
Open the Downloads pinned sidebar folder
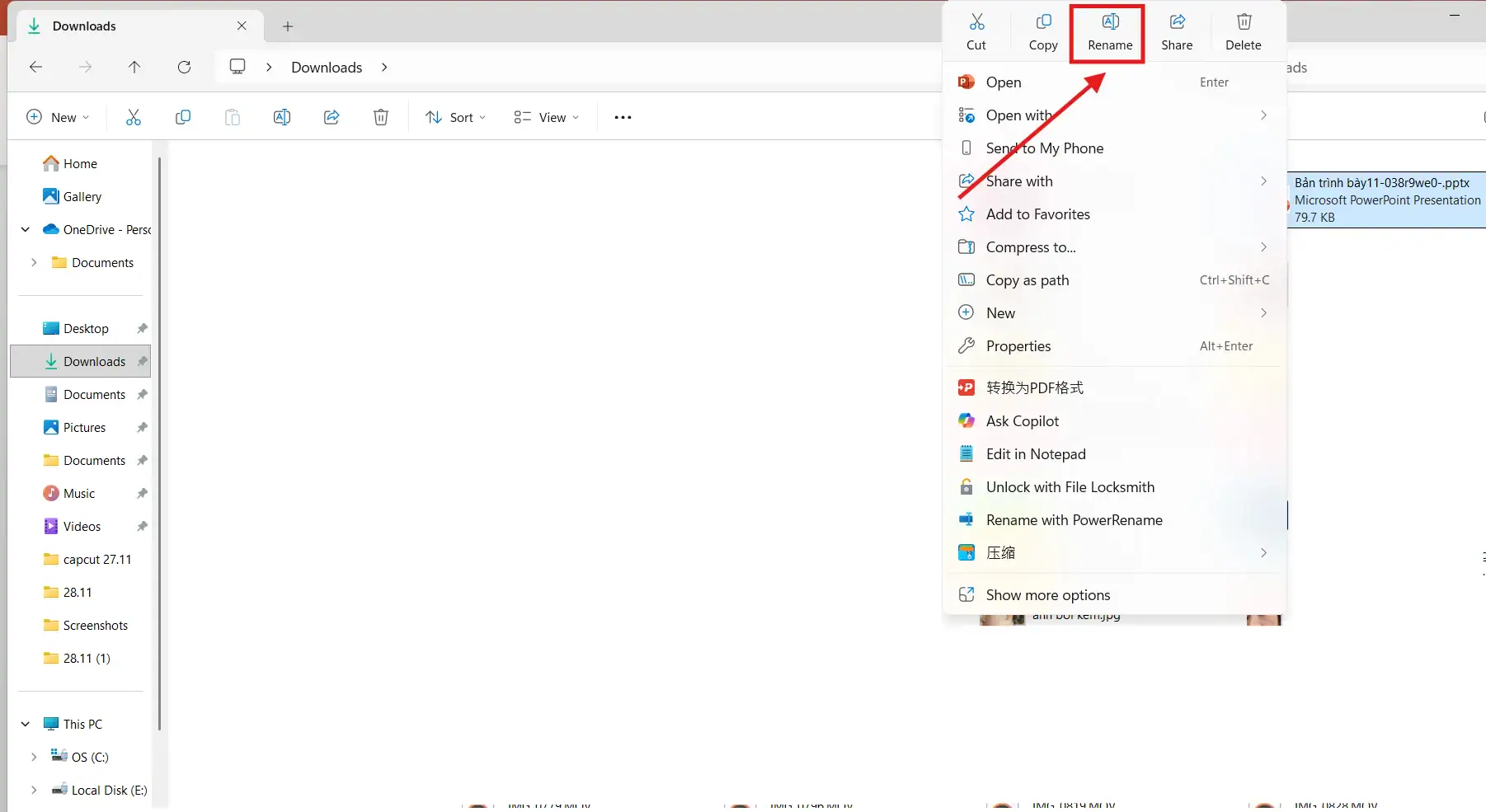pyautogui.click(x=93, y=361)
